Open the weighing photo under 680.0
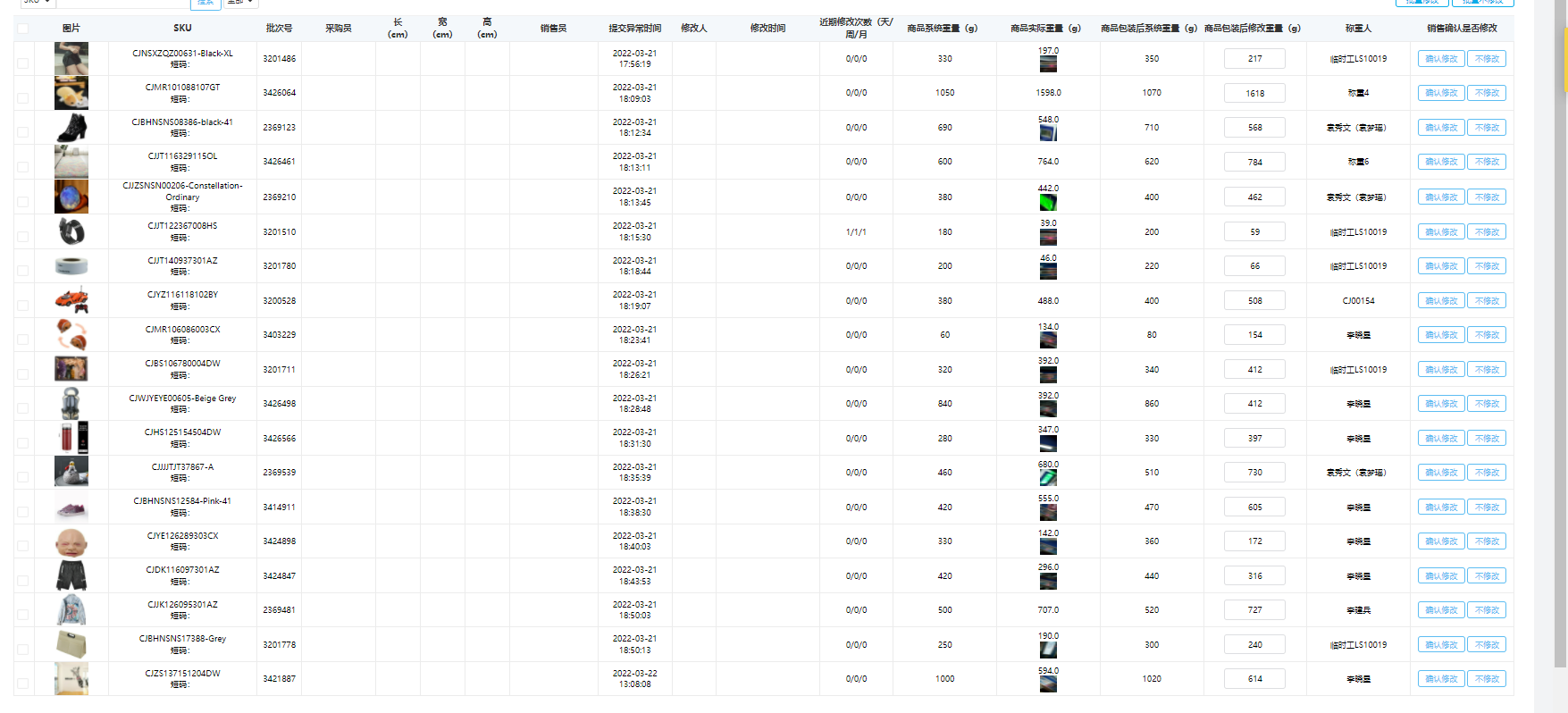The image size is (1568, 713). point(1048,478)
